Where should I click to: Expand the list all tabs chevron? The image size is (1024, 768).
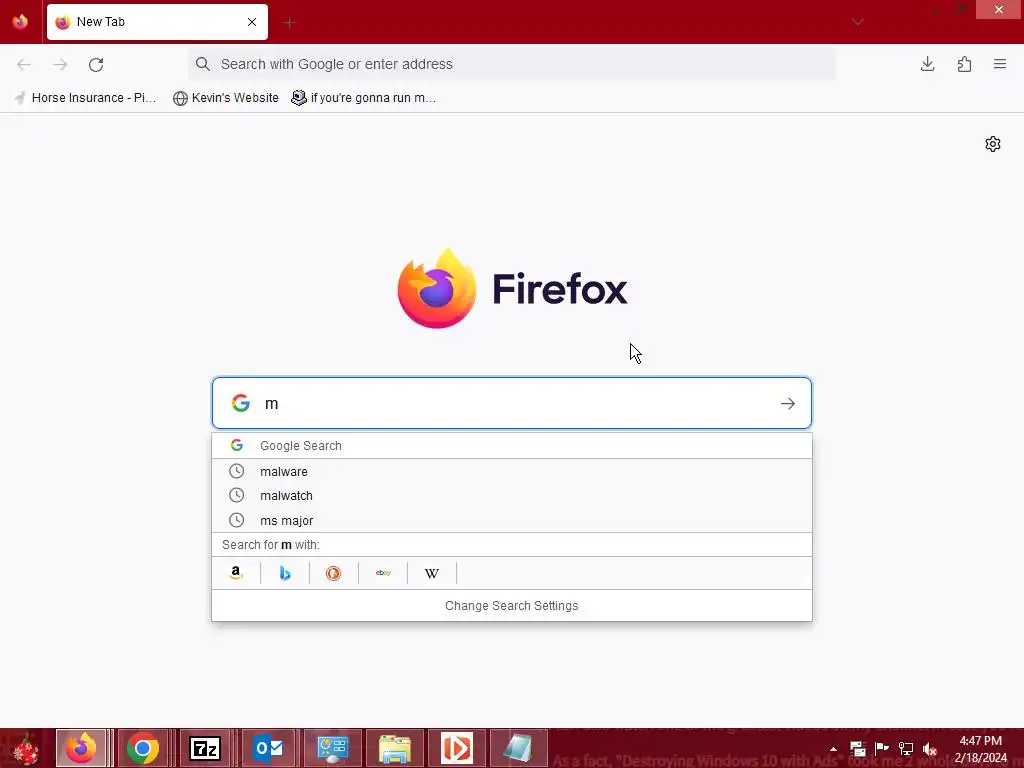click(x=857, y=22)
